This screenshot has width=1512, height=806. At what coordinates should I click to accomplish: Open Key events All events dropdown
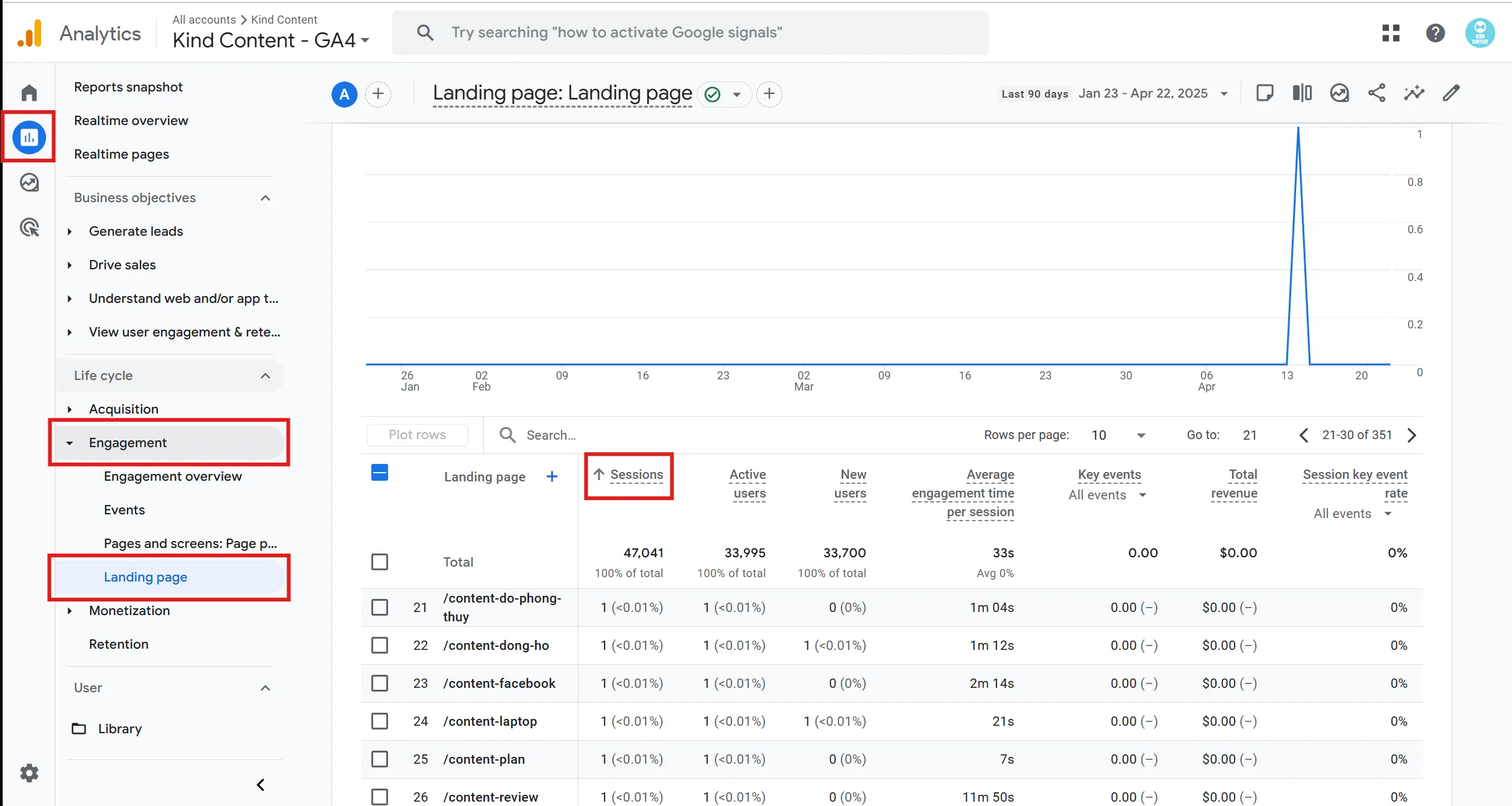[x=1107, y=496]
